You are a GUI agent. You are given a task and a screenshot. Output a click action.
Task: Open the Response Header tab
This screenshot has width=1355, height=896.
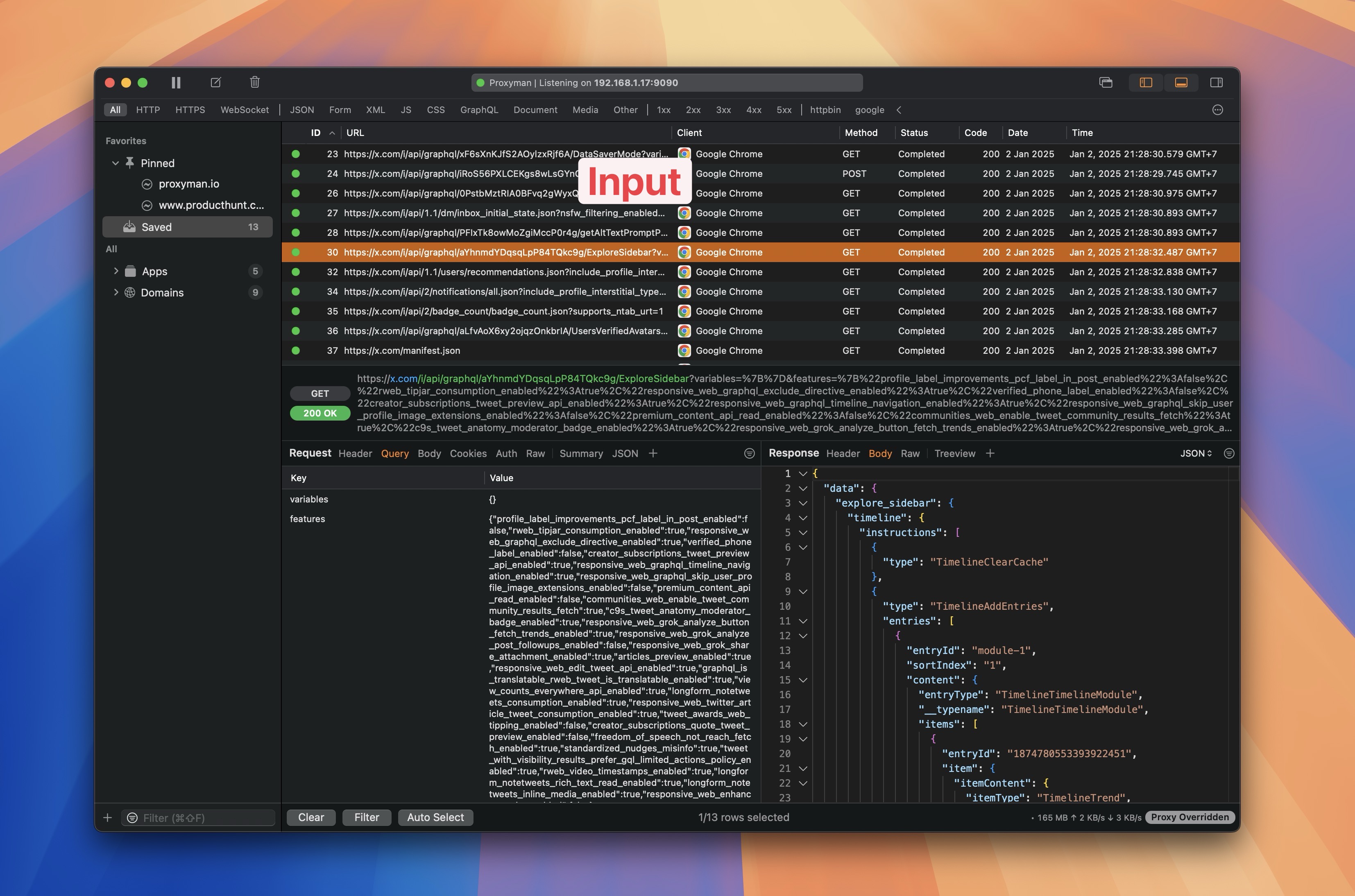[843, 454]
